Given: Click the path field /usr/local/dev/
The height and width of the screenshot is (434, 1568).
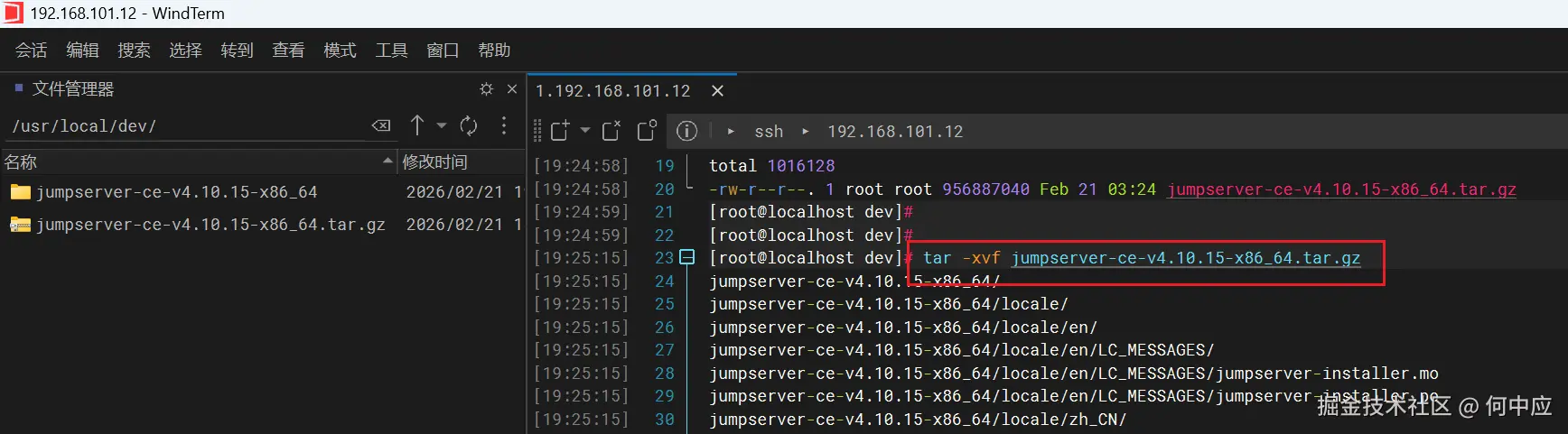Looking at the screenshot, I should click(185, 126).
